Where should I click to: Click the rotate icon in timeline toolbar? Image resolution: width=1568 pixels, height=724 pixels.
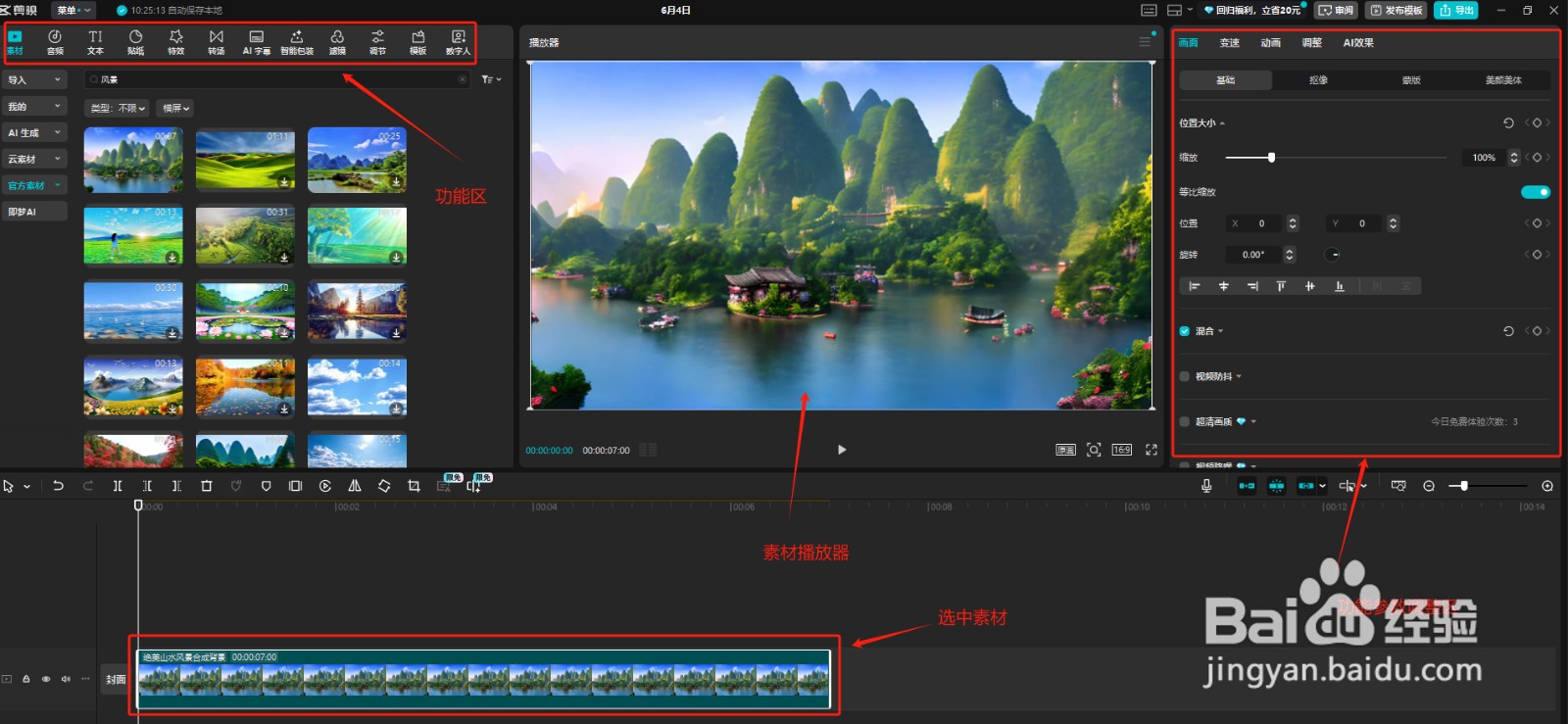tap(384, 486)
